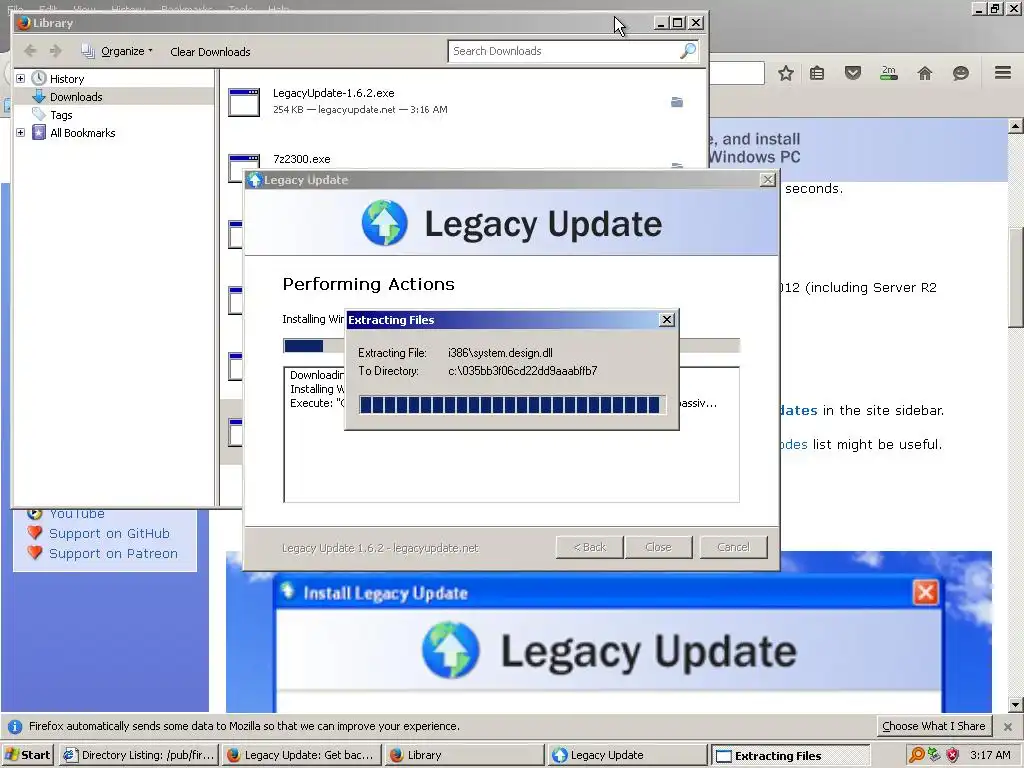The height and width of the screenshot is (768, 1024).
Task: Select Downloads in Library sidebar
Action: pos(76,97)
